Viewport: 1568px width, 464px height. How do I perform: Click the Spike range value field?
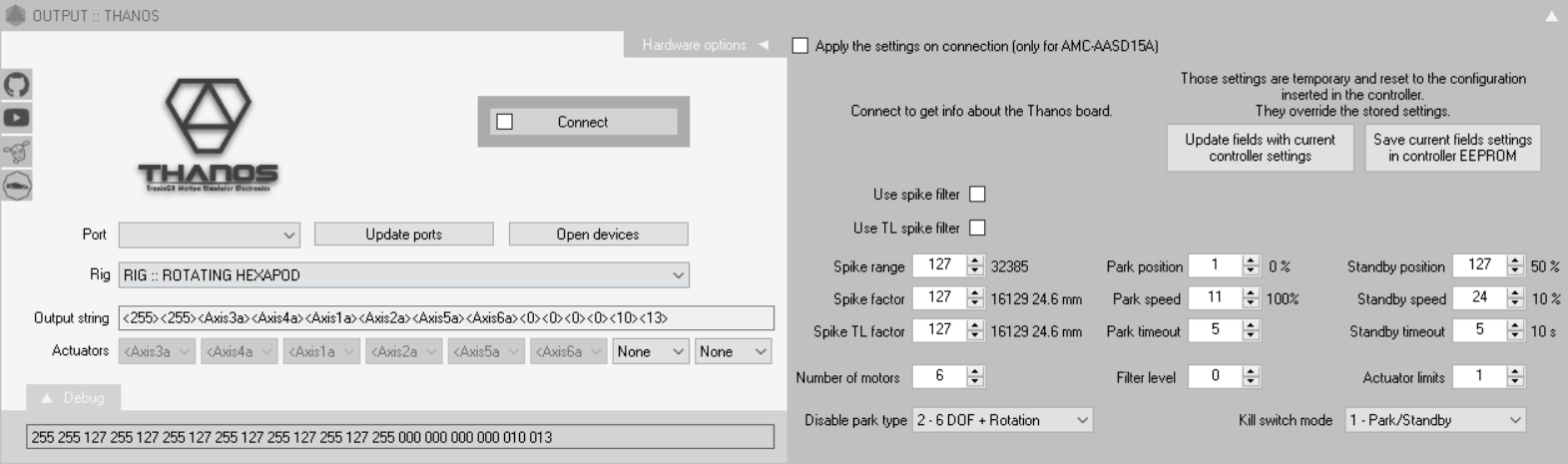939,265
